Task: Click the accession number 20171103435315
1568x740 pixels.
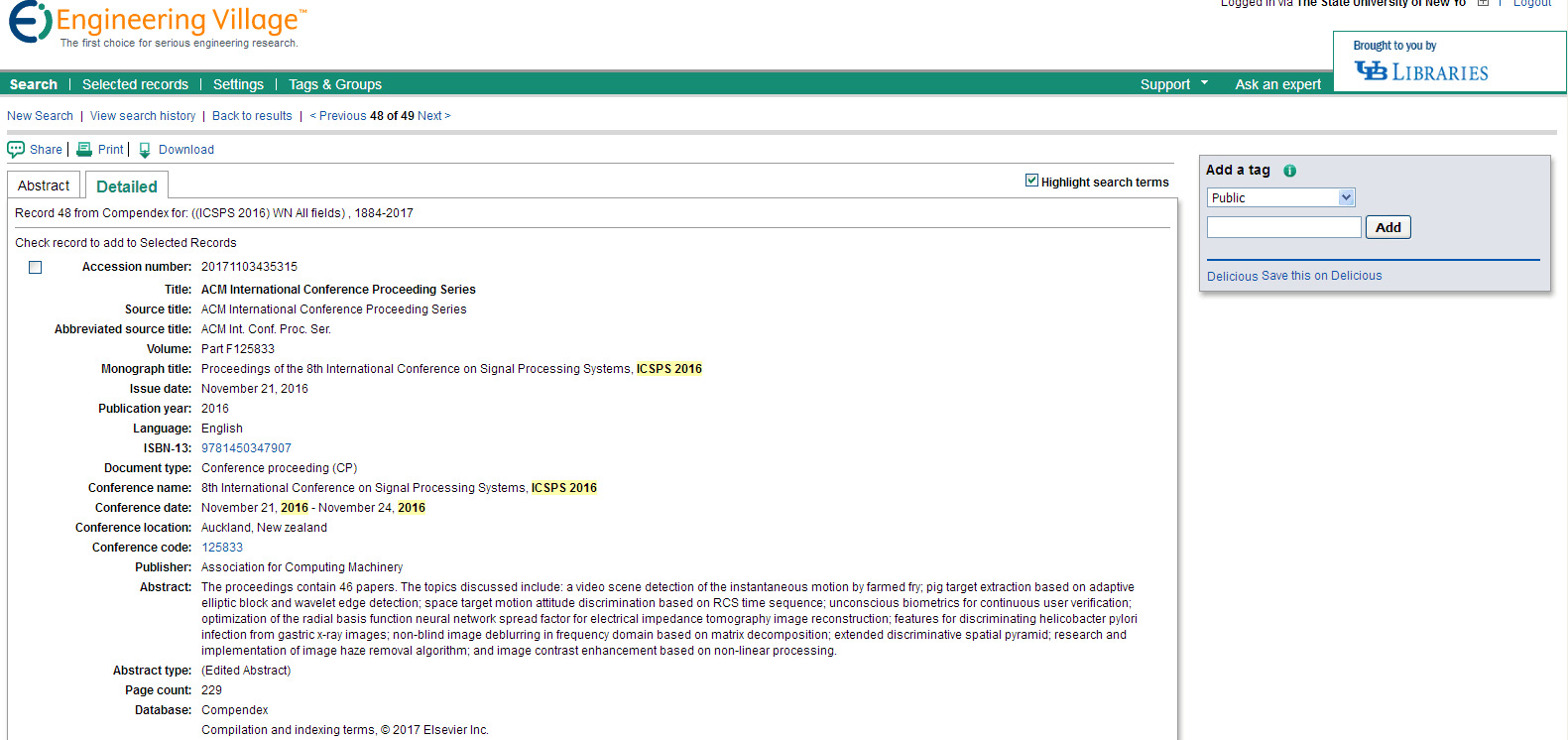Action: [x=249, y=267]
